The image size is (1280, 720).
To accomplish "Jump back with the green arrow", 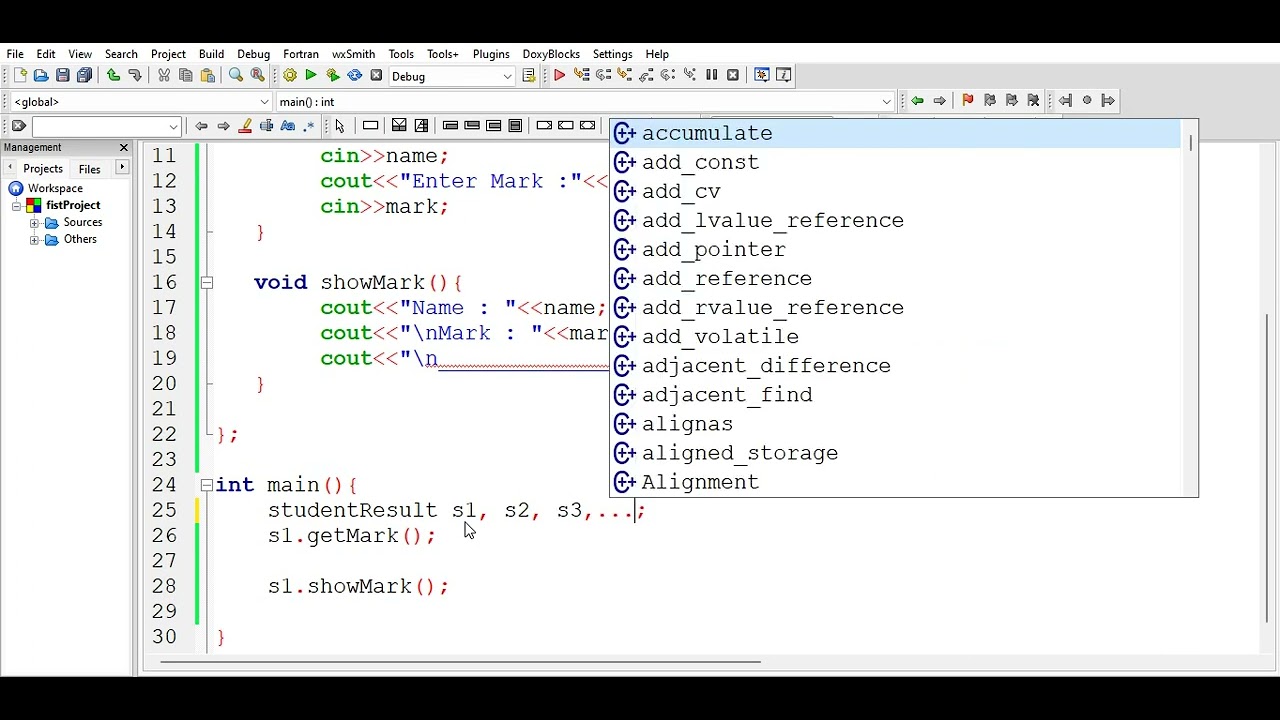I will coord(917,101).
